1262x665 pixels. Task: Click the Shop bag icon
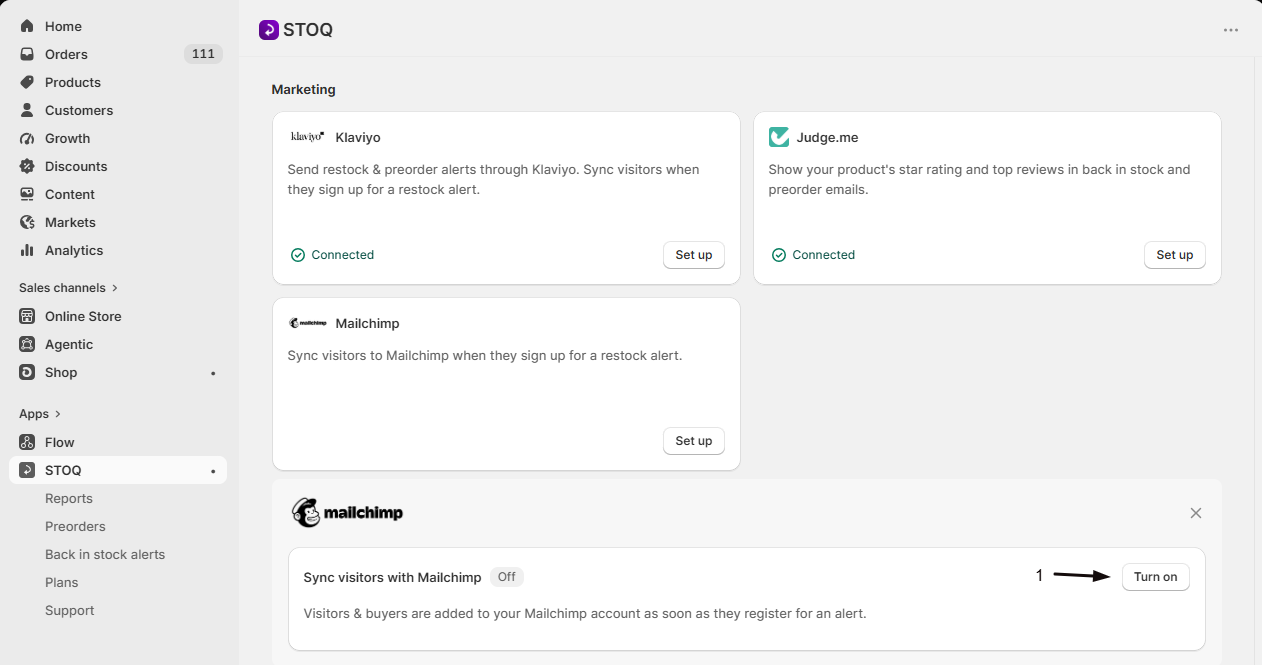point(27,372)
